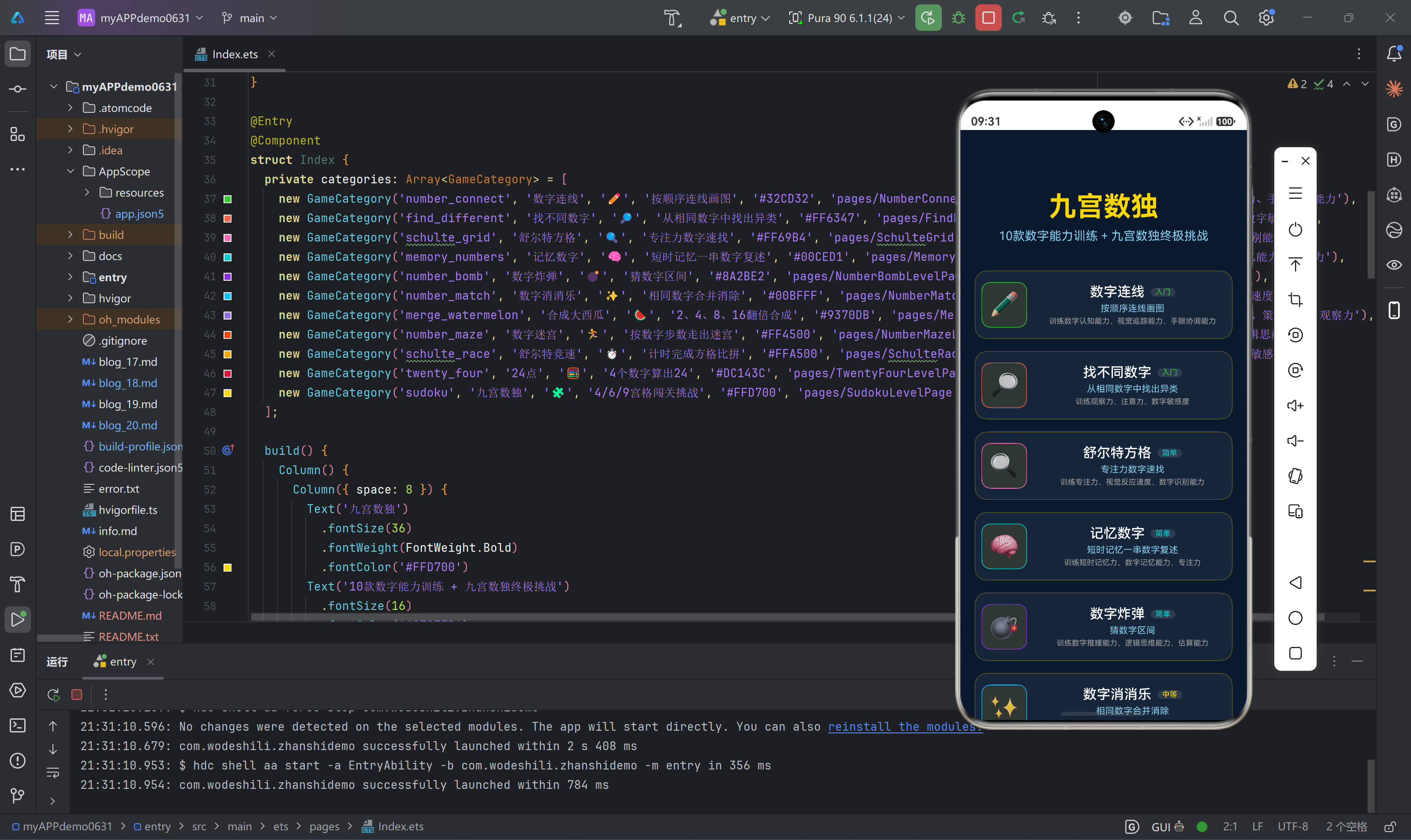Open notifications bell icon
This screenshot has height=840, width=1411.
1393,54
